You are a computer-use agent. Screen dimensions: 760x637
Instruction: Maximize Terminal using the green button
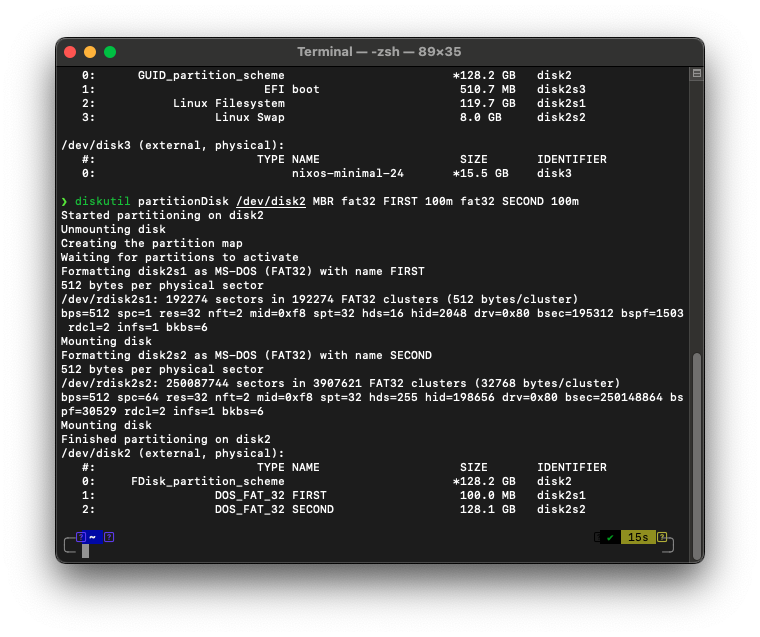click(x=110, y=52)
